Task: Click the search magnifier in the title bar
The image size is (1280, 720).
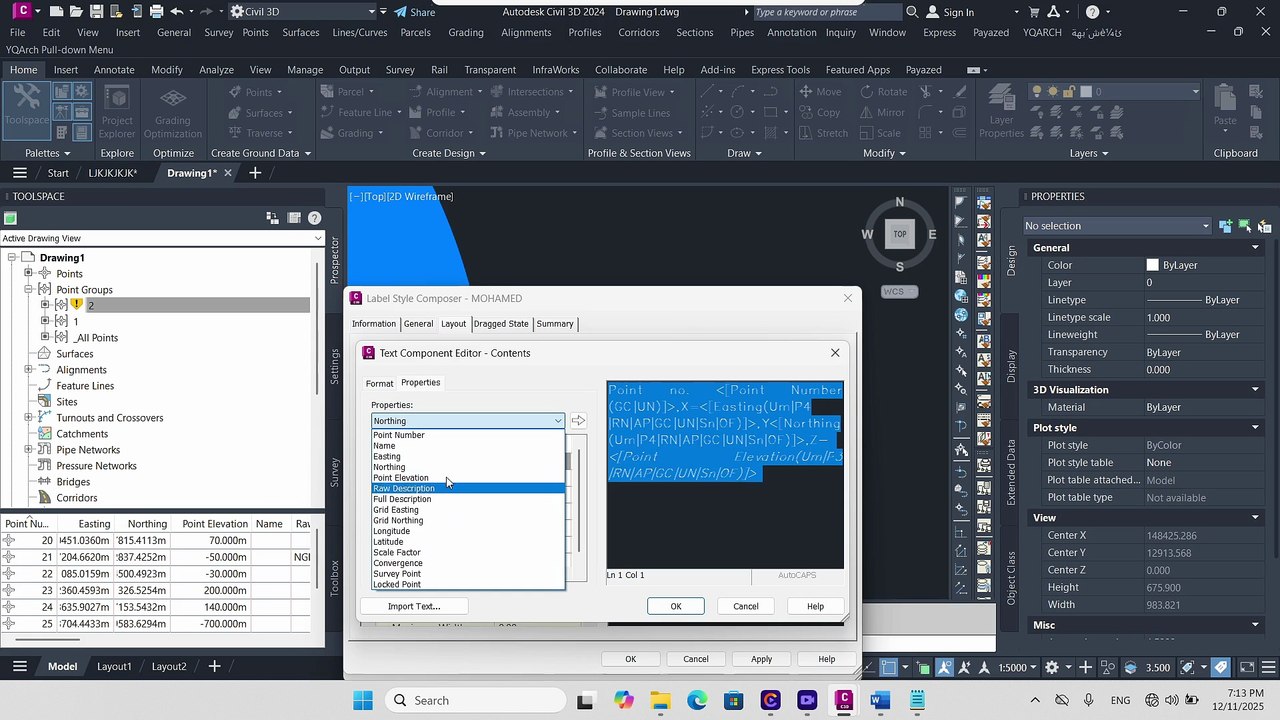Action: (912, 12)
